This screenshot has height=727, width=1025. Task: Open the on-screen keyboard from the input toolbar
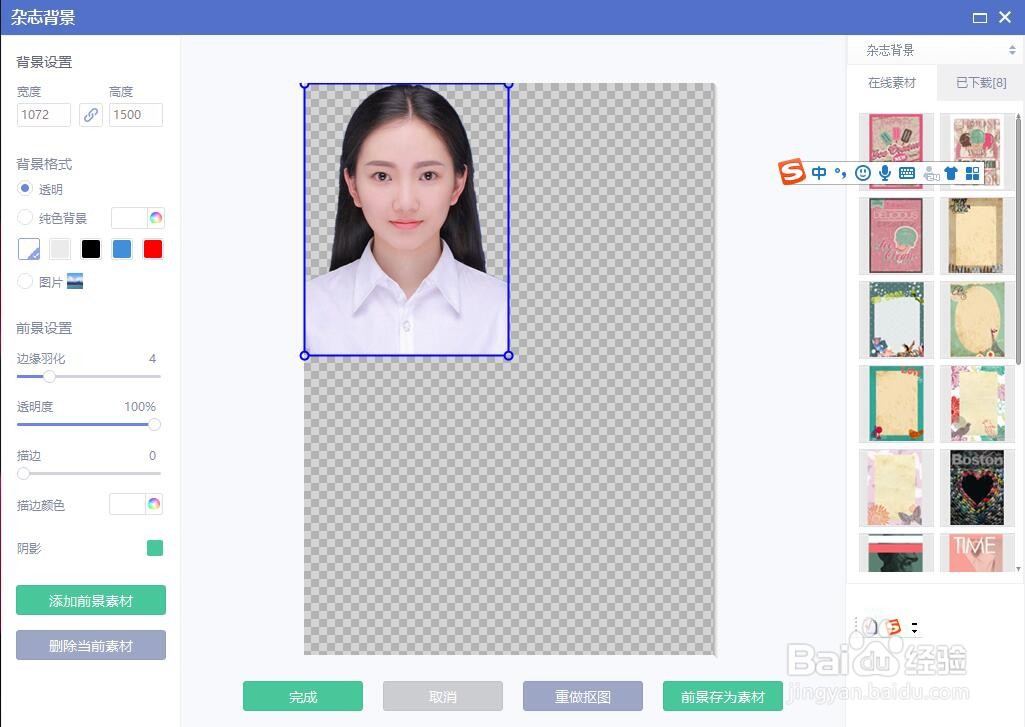pos(907,172)
